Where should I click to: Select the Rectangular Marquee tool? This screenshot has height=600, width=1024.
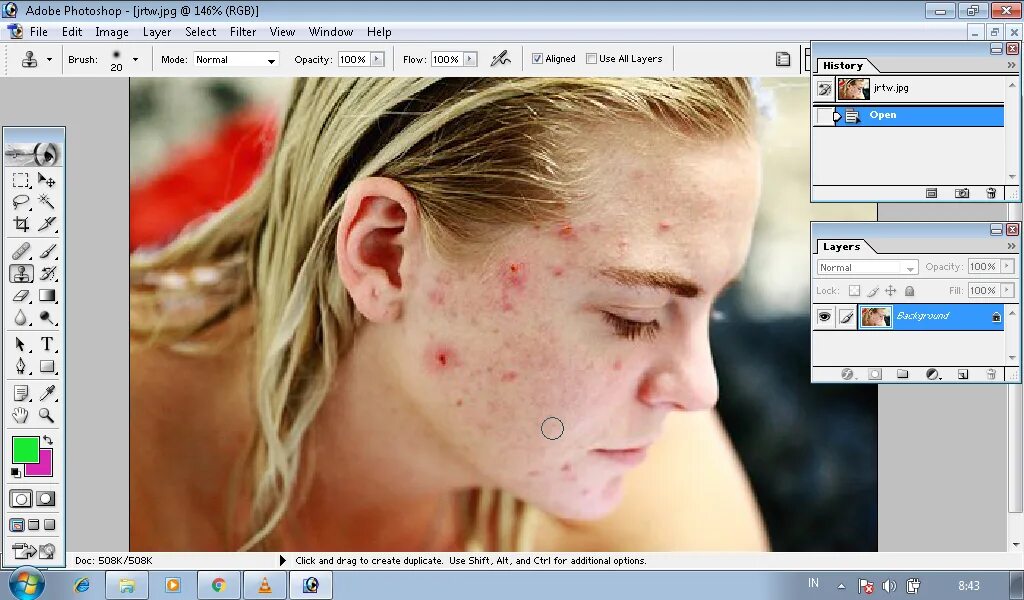(x=21, y=180)
